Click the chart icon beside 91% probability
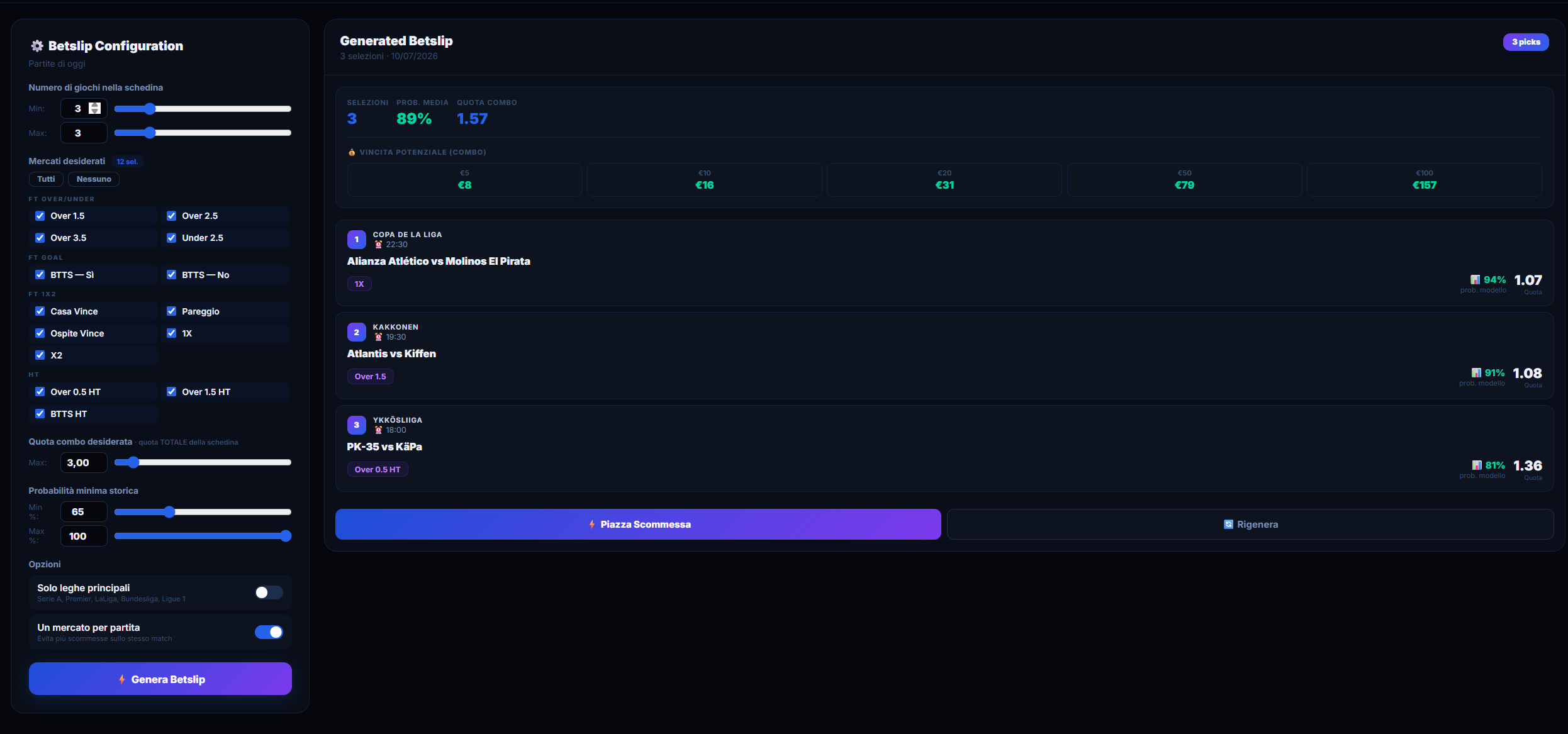 pyautogui.click(x=1476, y=373)
